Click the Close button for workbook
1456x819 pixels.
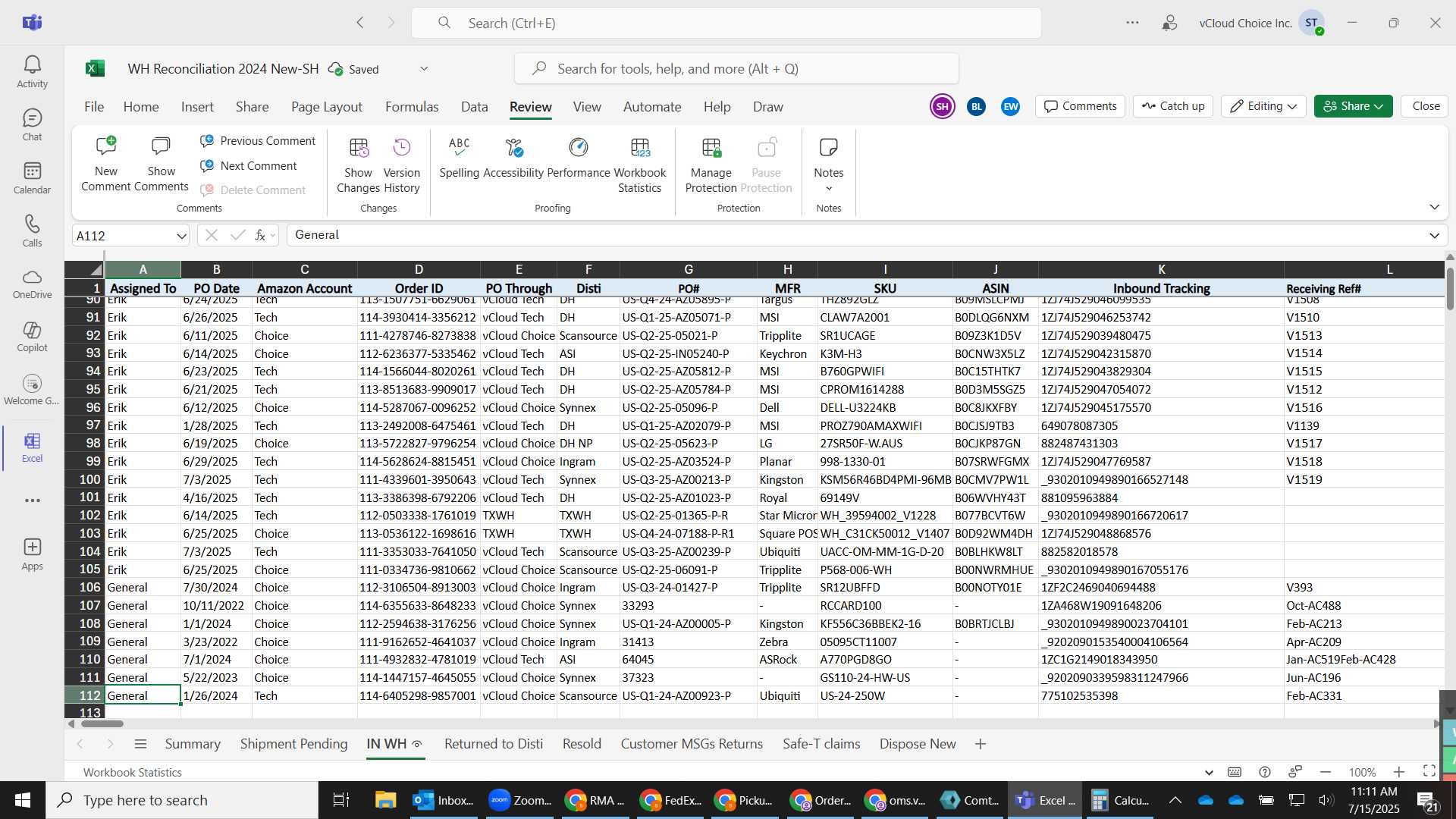[1426, 106]
